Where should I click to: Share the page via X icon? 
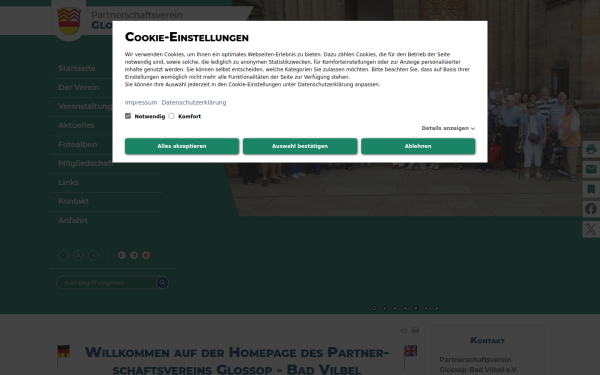[591, 229]
